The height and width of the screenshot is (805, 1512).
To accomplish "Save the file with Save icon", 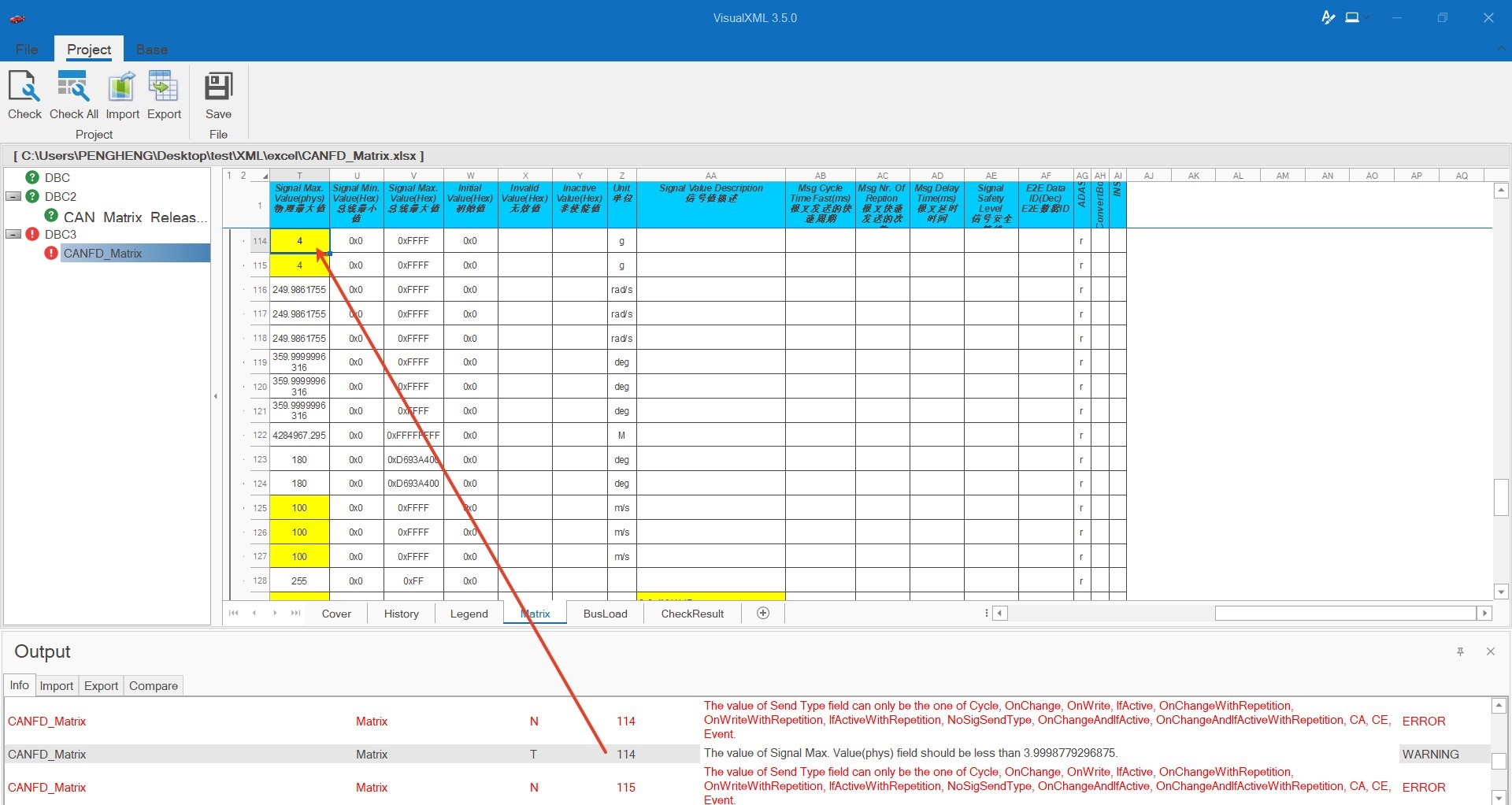I will [x=218, y=95].
